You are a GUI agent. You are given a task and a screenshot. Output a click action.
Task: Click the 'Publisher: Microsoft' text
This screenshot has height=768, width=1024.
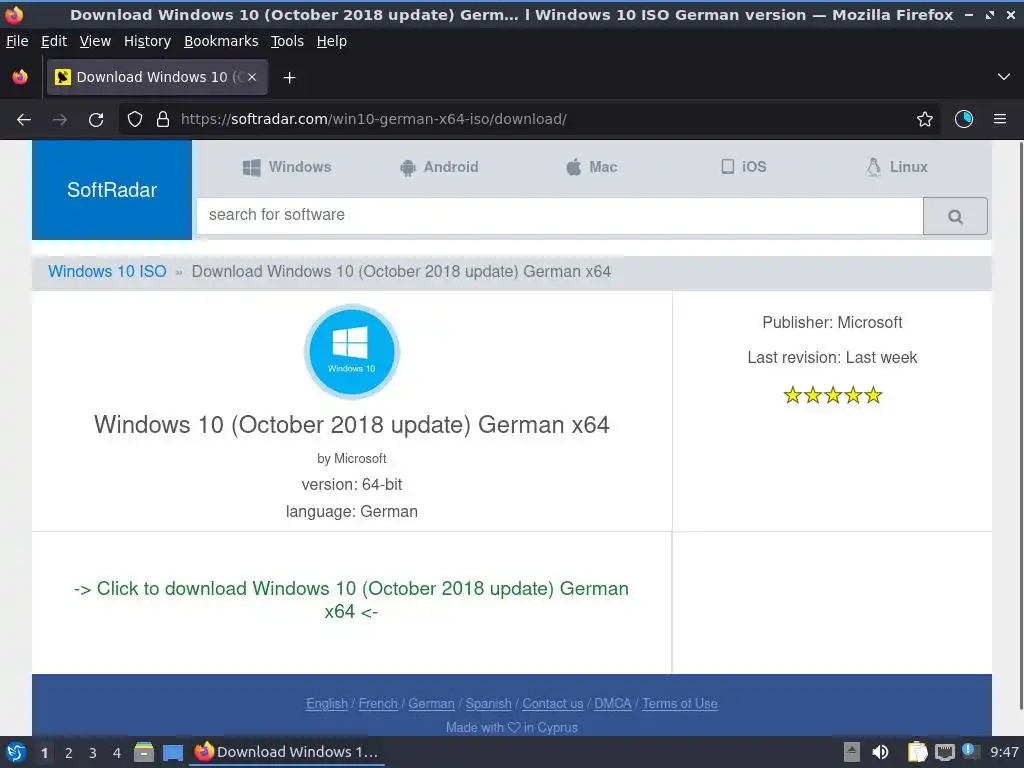pos(832,323)
